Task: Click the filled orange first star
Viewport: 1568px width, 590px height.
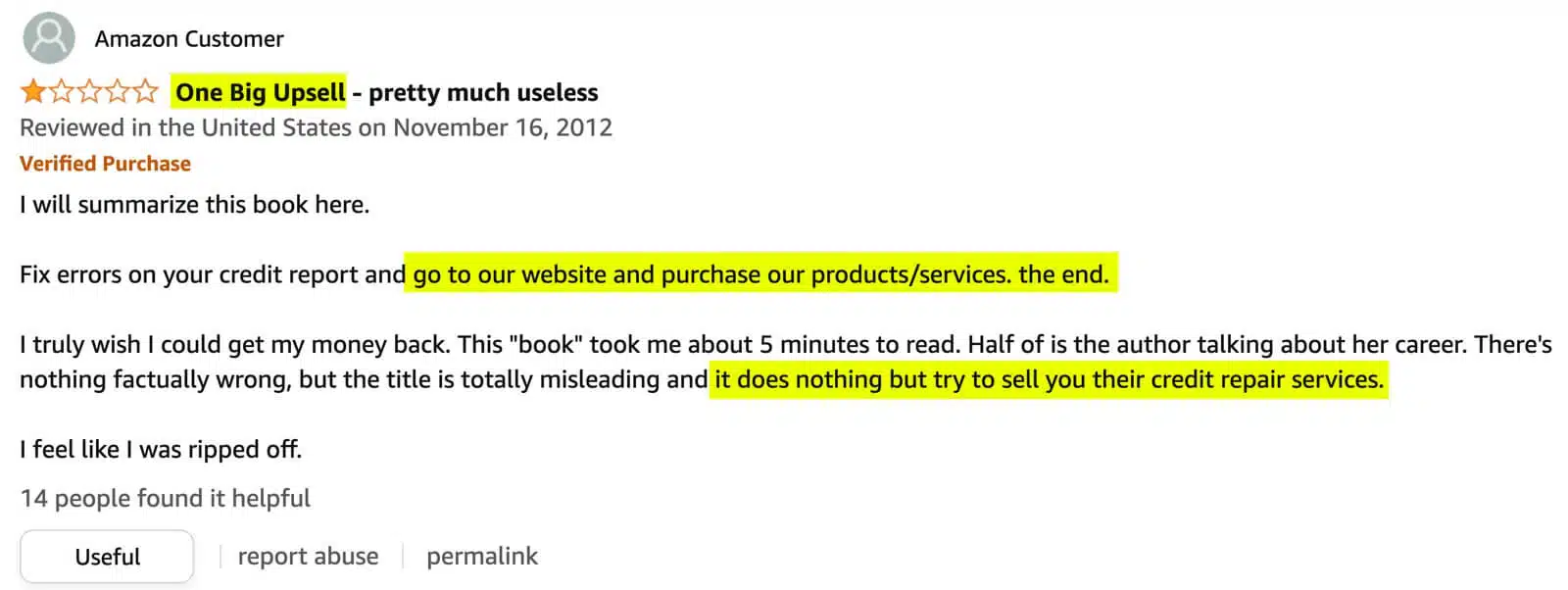Action: (33, 92)
